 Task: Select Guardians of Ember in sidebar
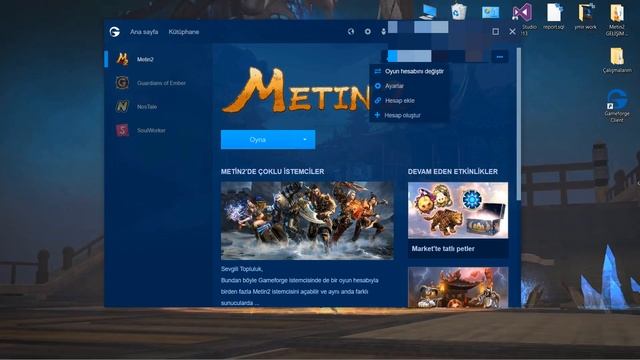158,83
